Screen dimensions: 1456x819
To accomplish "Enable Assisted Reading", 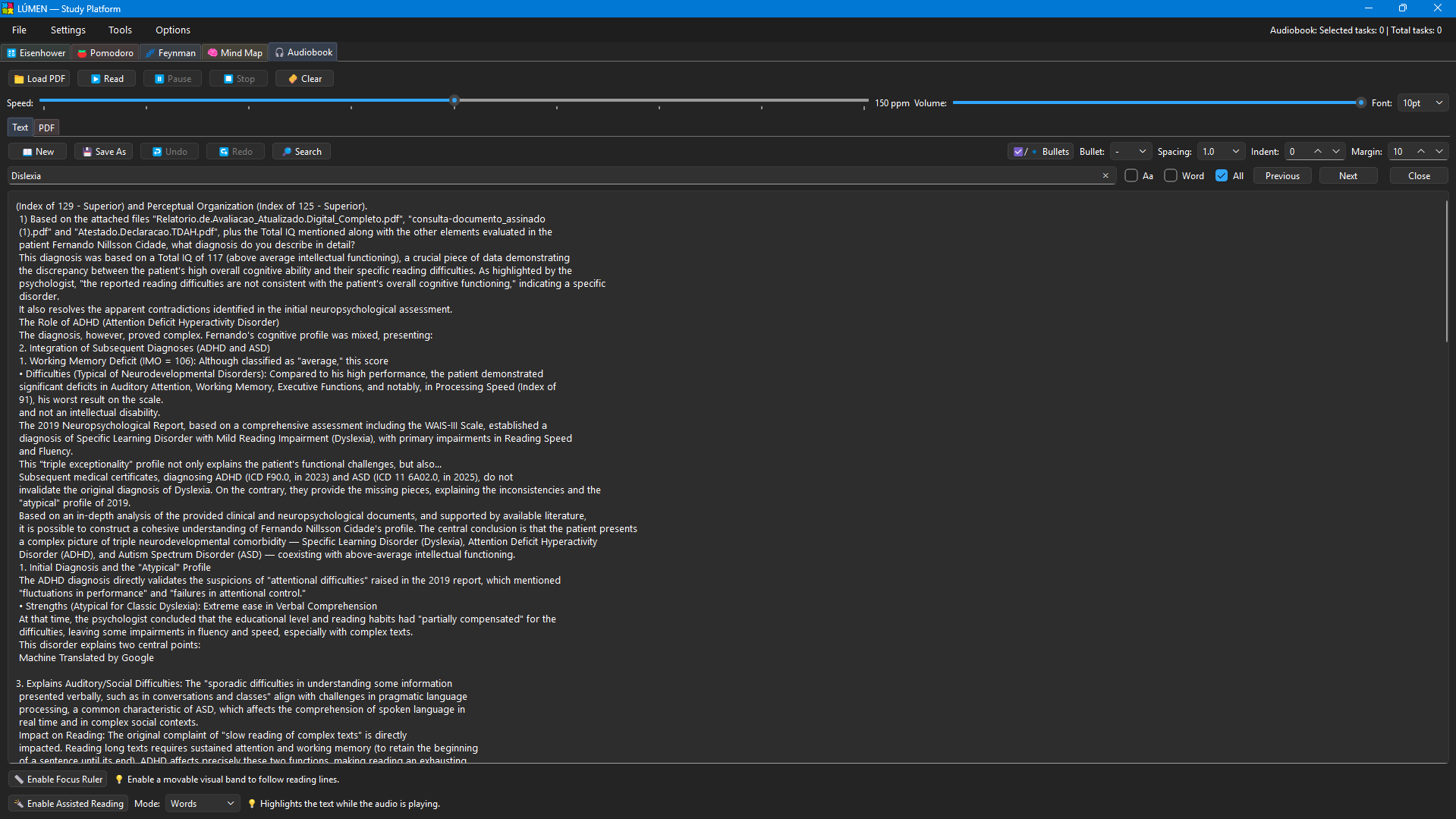I will 68,804.
